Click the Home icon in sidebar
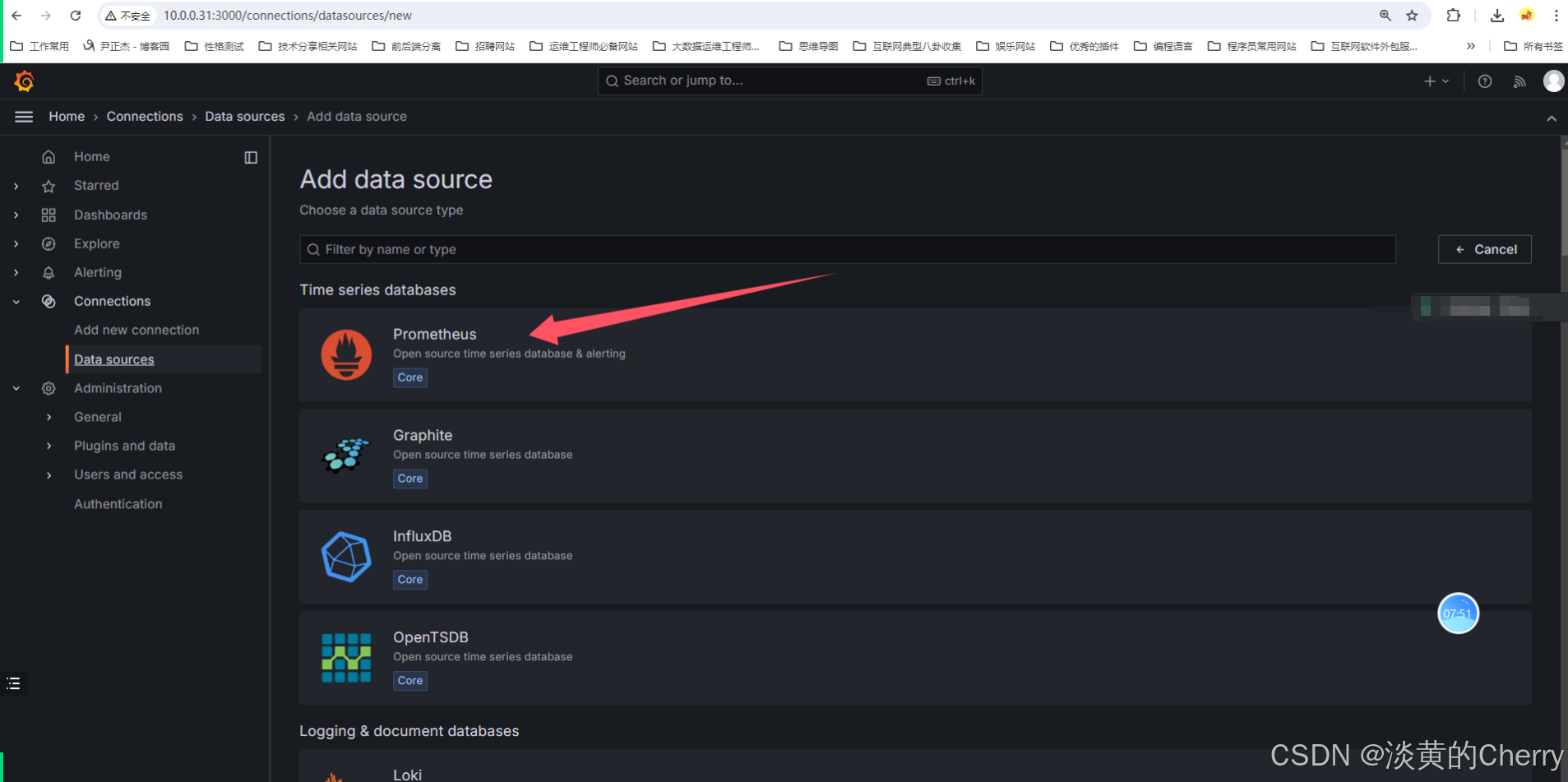1568x782 pixels. tap(49, 156)
